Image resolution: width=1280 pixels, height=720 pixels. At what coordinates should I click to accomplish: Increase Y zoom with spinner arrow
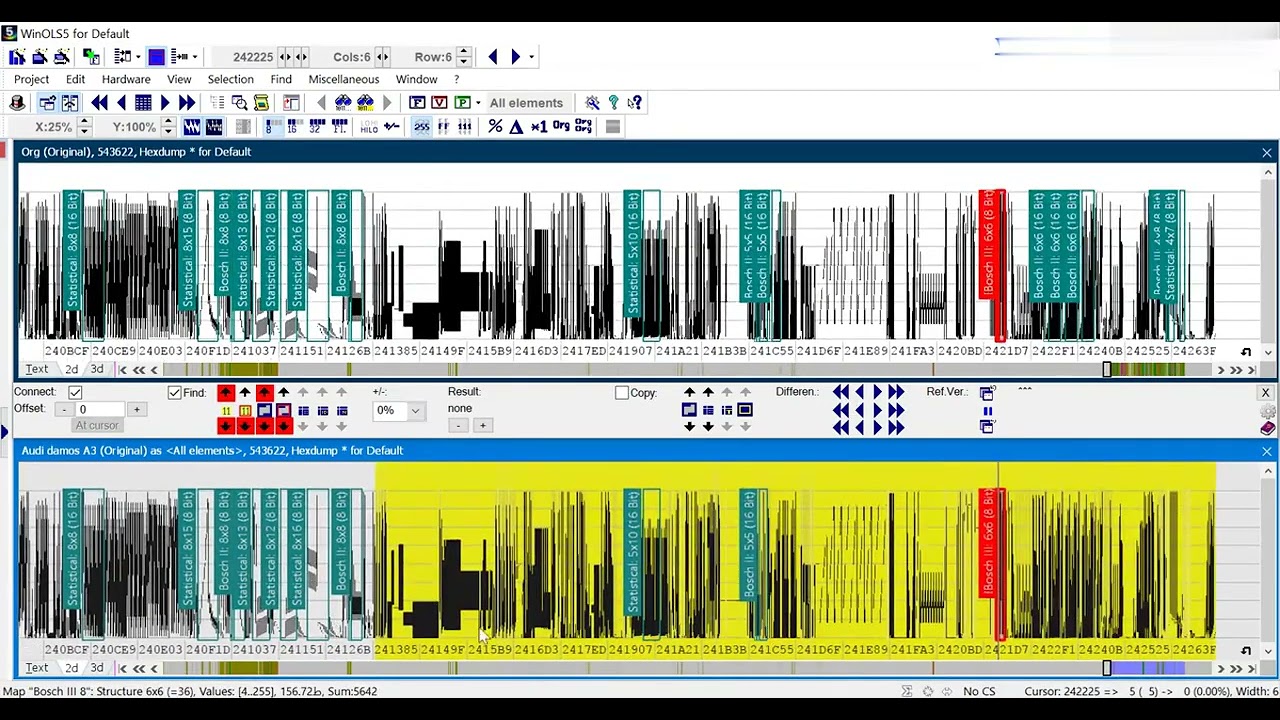[x=167, y=122]
